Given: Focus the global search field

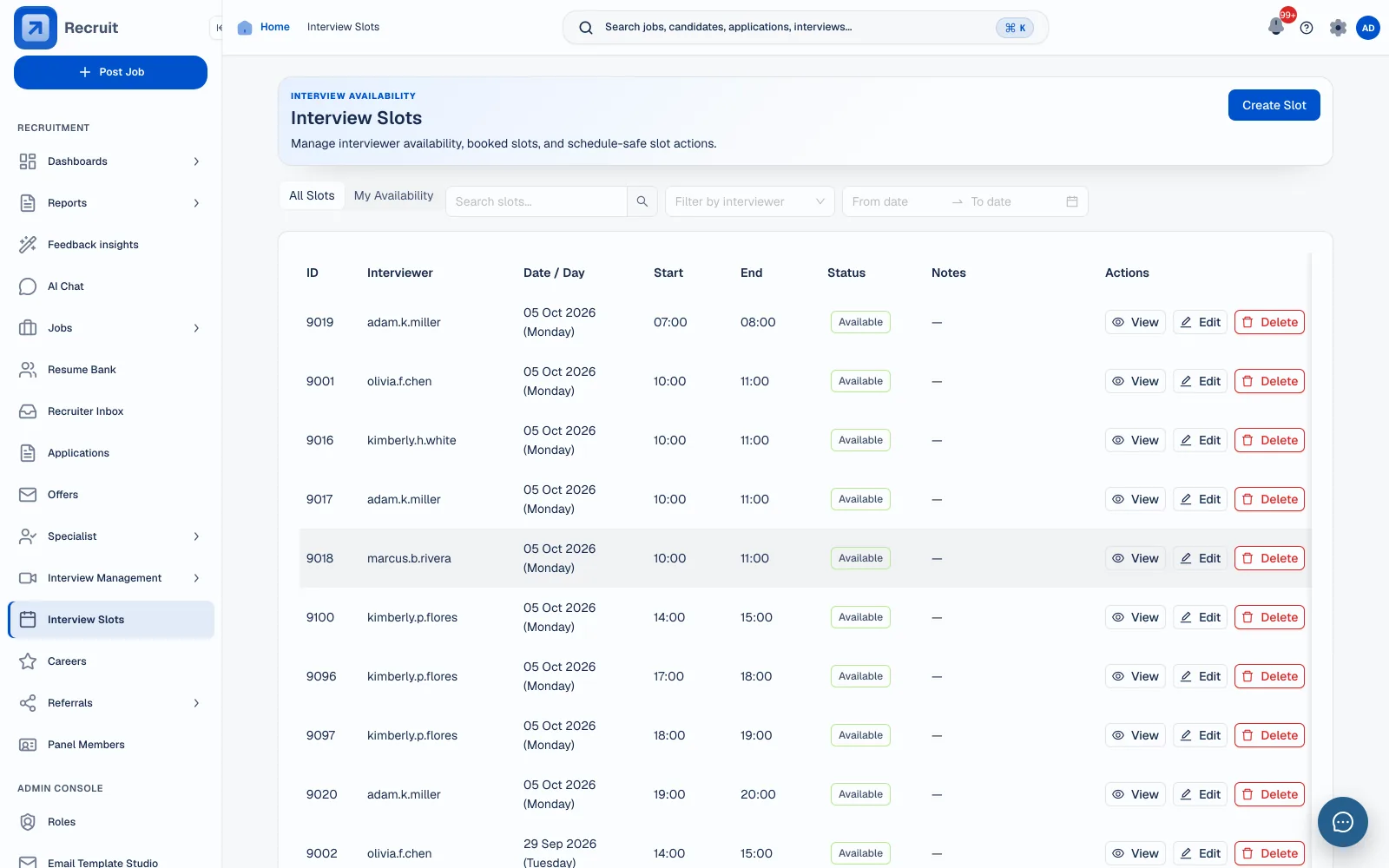Looking at the screenshot, I should 805,28.
